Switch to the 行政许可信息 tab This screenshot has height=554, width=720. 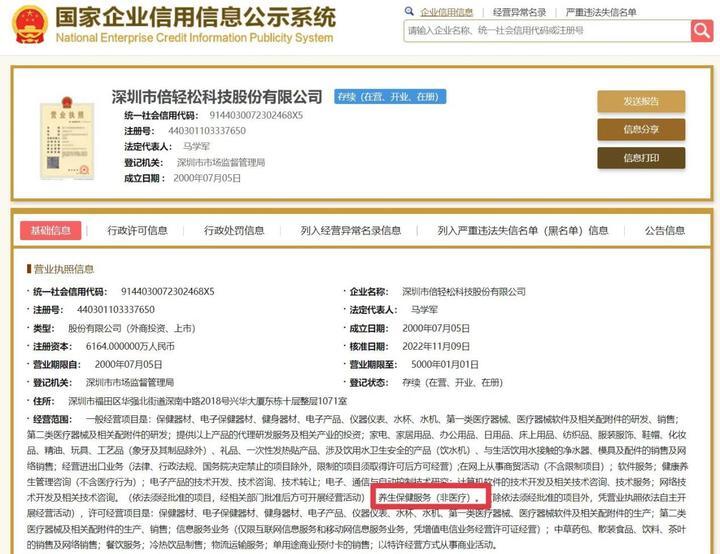(x=137, y=230)
